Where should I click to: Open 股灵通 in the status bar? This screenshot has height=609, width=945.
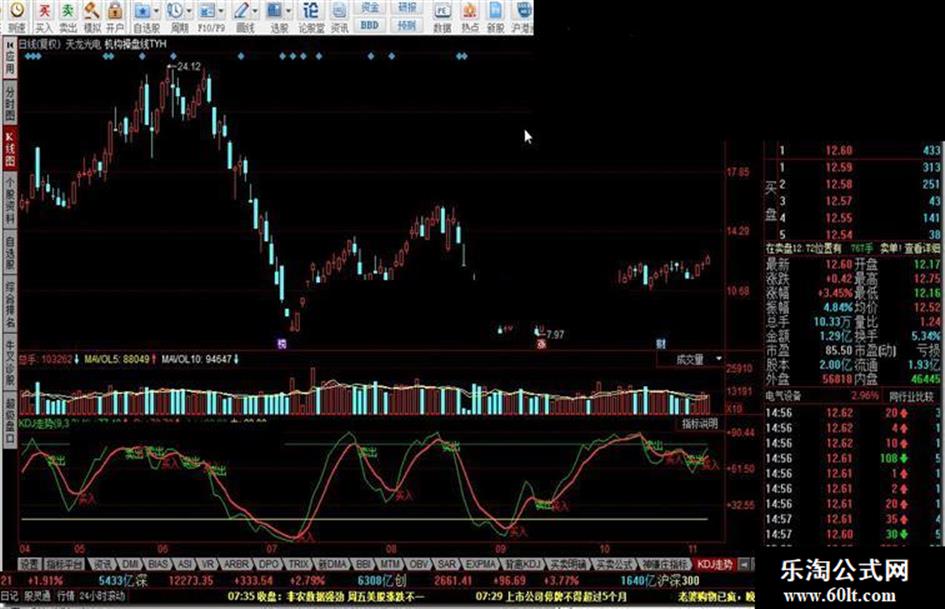pyautogui.click(x=37, y=597)
